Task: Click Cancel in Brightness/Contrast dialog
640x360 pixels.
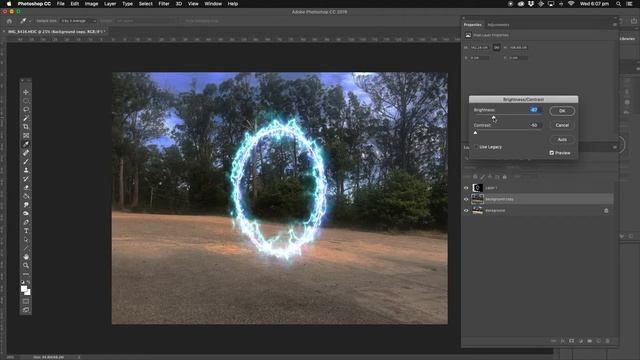Action: [562, 125]
